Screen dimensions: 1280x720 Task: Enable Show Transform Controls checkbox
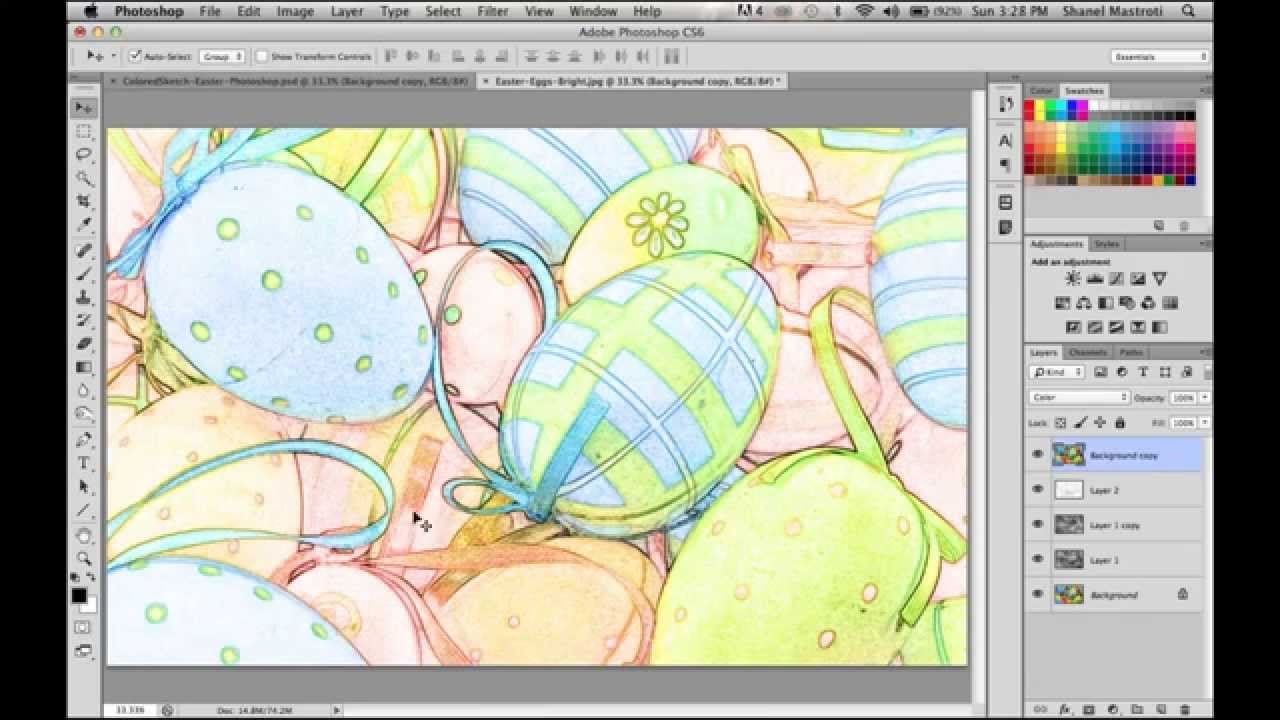click(262, 57)
